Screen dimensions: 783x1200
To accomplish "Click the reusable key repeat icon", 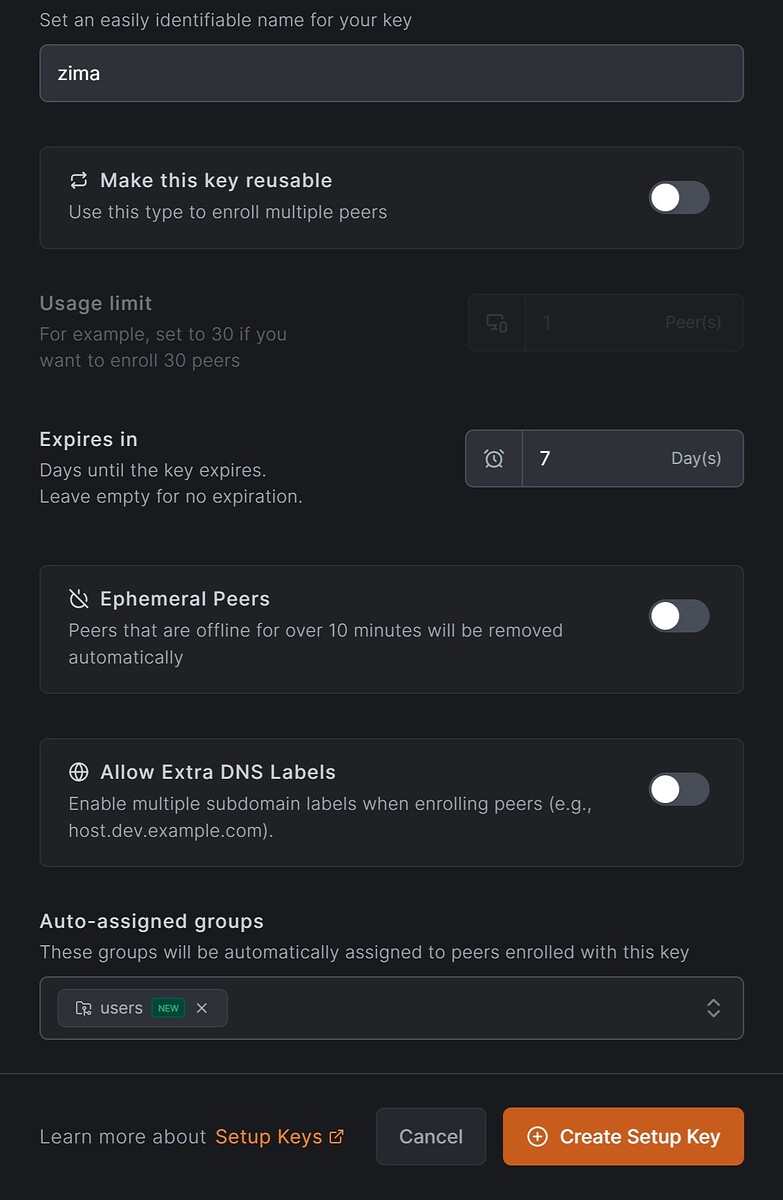I will click(x=78, y=181).
